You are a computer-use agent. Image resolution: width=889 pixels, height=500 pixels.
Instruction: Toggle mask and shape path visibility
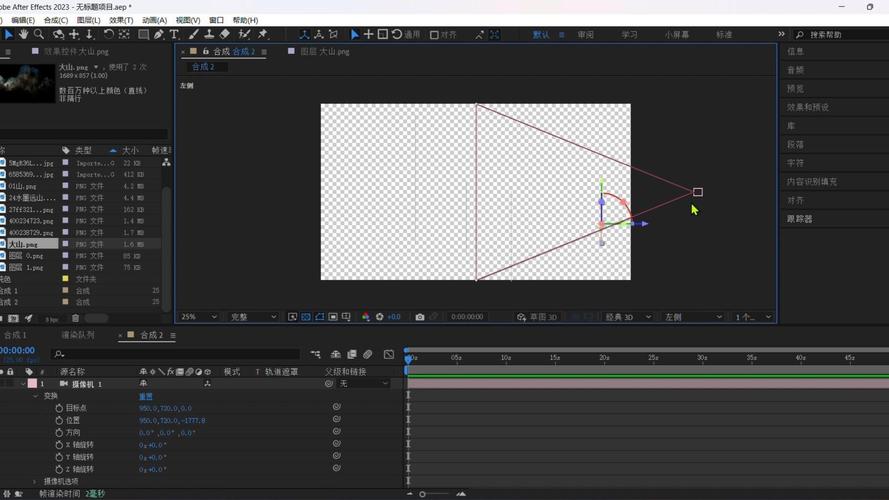320,317
